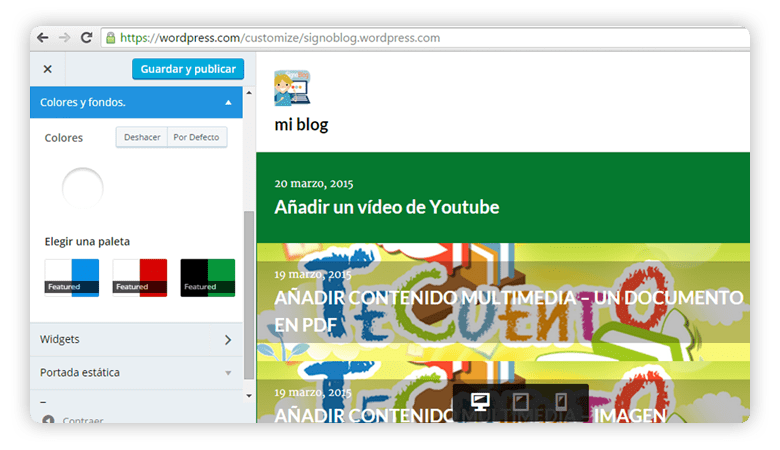Click the sidebar scrollbar up arrow
The image size is (780, 450).
point(249,93)
